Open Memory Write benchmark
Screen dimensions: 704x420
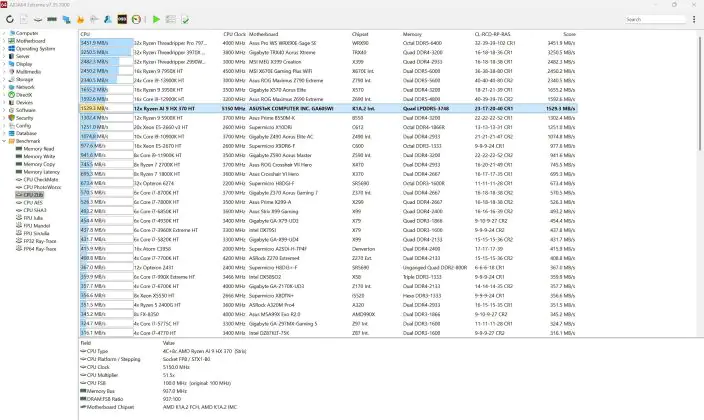tap(39, 156)
